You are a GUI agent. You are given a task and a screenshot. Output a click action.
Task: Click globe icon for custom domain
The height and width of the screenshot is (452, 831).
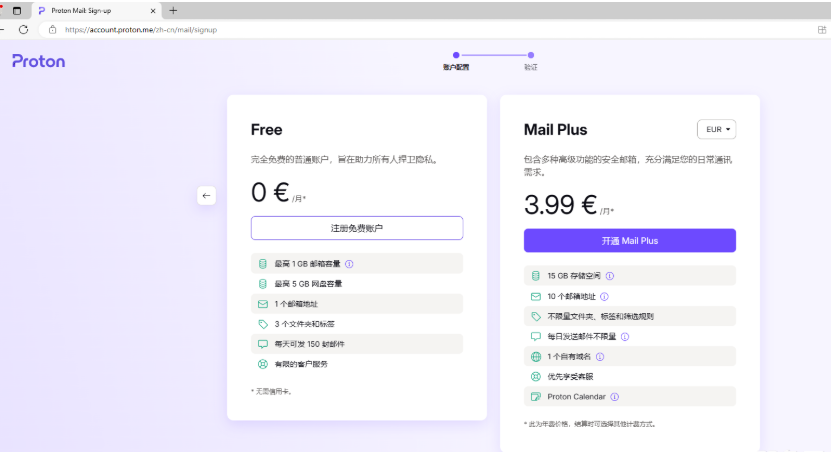[535, 357]
